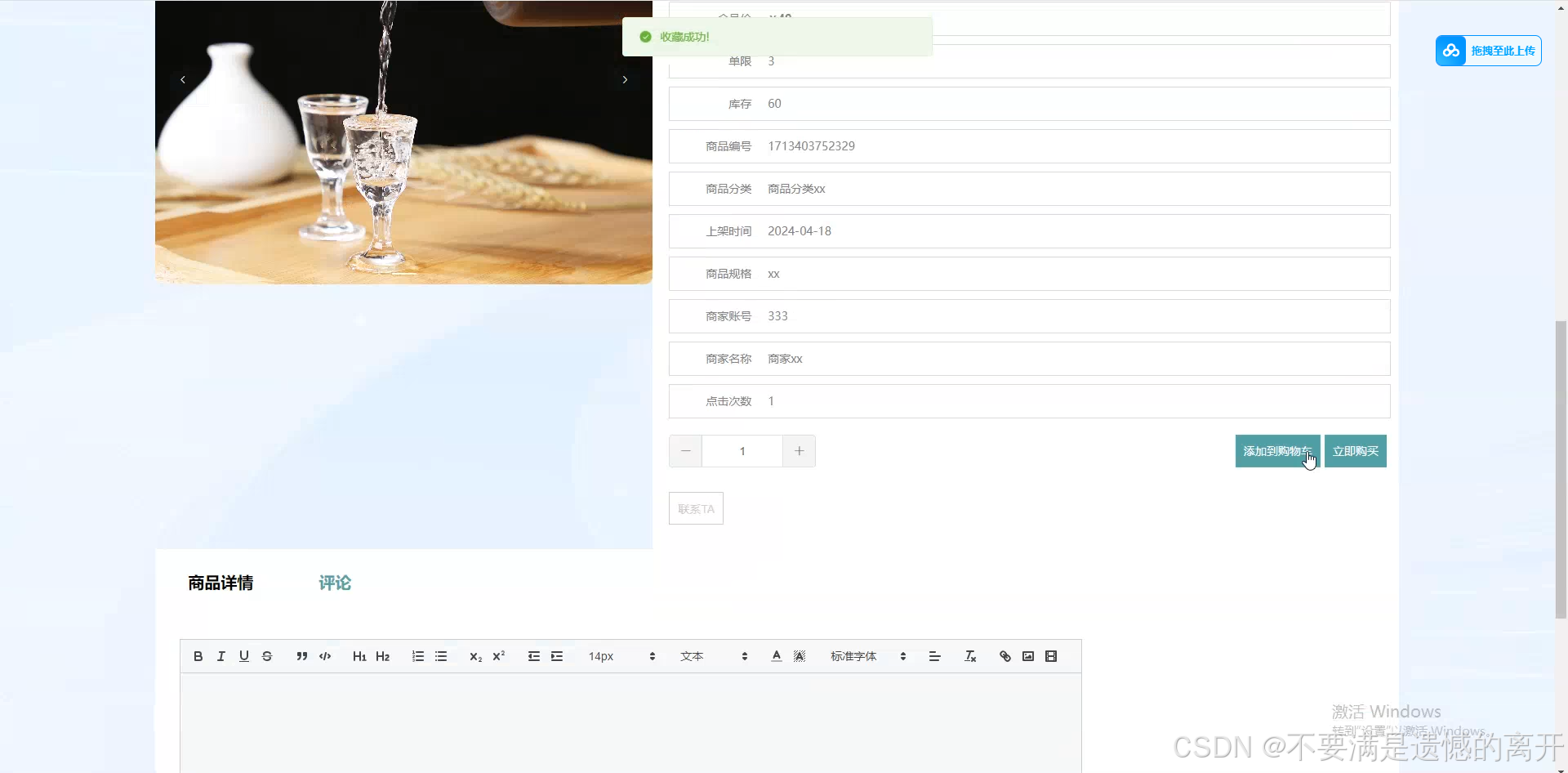Increase indent in the editor
Image resolution: width=1568 pixels, height=773 pixels.
(x=557, y=656)
